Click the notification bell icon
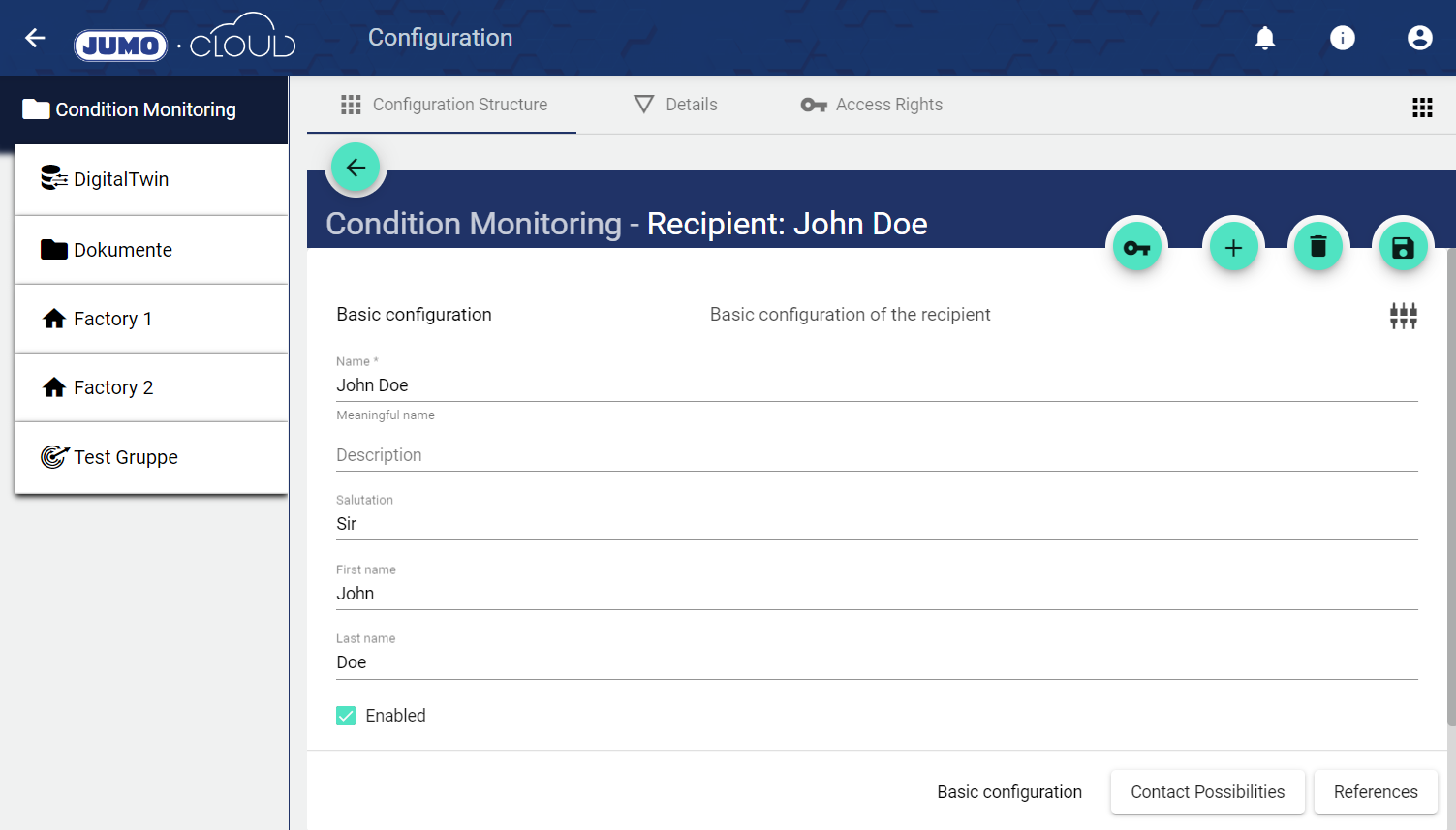The image size is (1456, 830). (x=1264, y=38)
